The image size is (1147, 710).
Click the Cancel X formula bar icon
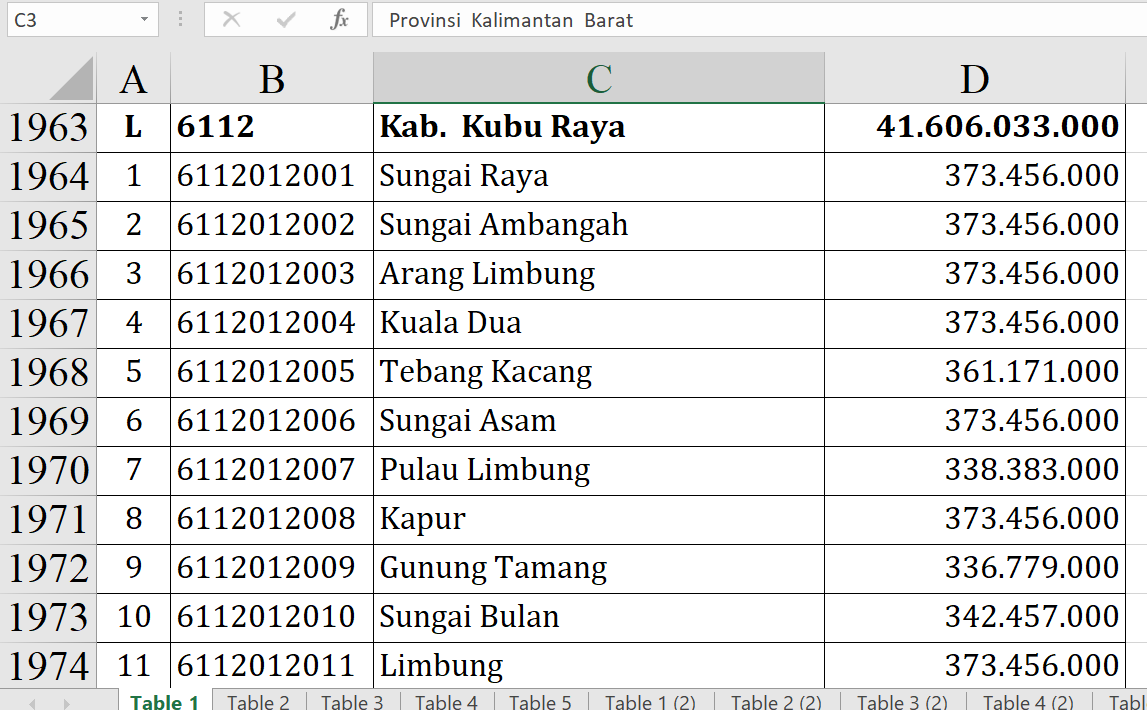tap(231, 20)
